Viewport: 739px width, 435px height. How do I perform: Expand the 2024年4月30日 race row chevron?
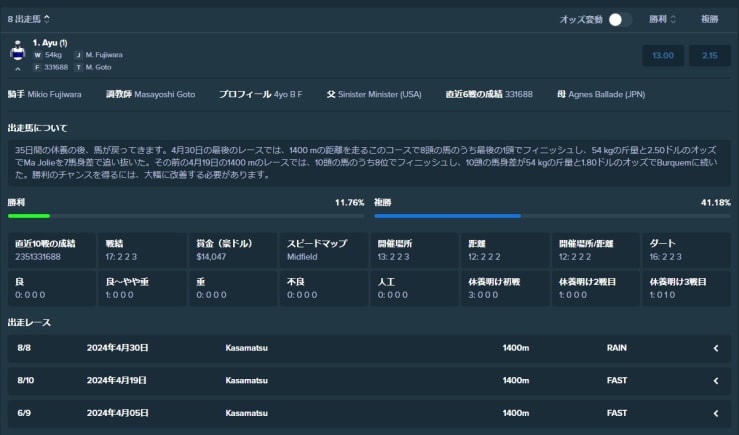(715, 348)
